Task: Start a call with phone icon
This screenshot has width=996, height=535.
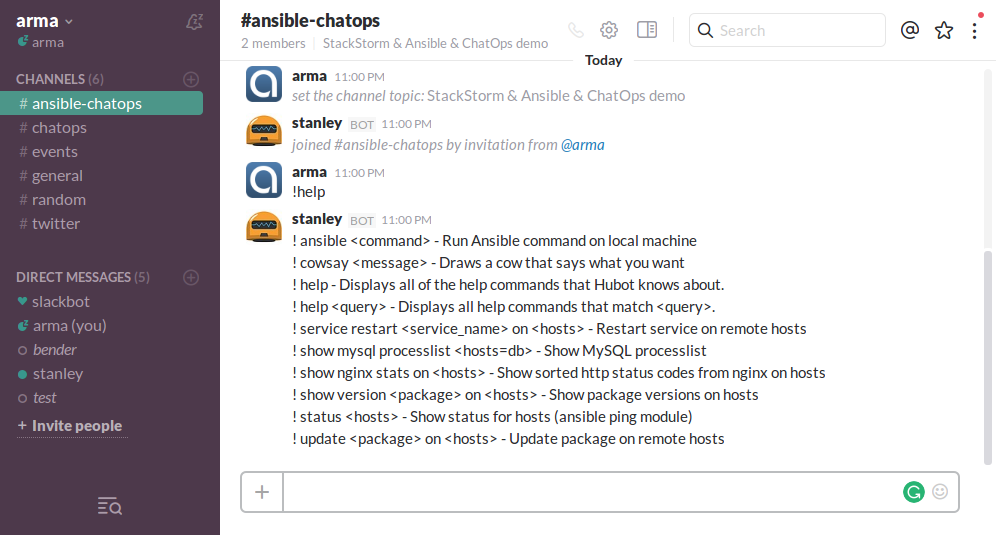Action: tap(575, 30)
